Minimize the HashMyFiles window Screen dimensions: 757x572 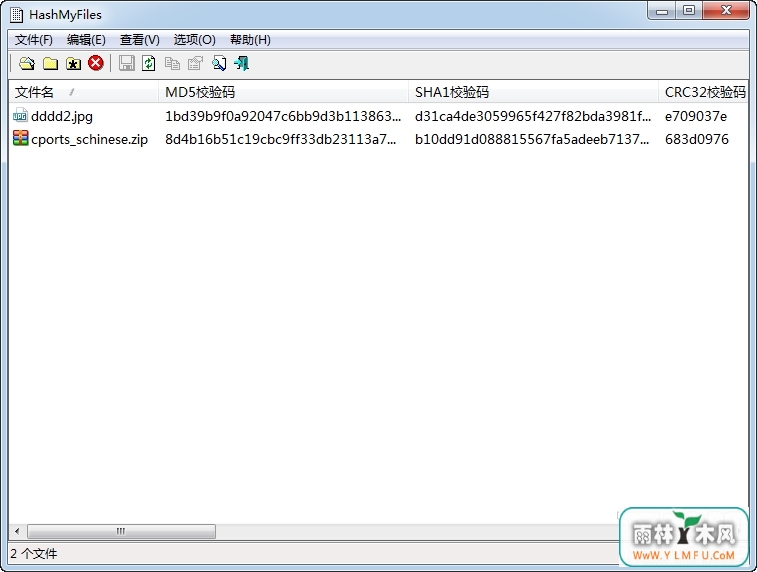662,11
